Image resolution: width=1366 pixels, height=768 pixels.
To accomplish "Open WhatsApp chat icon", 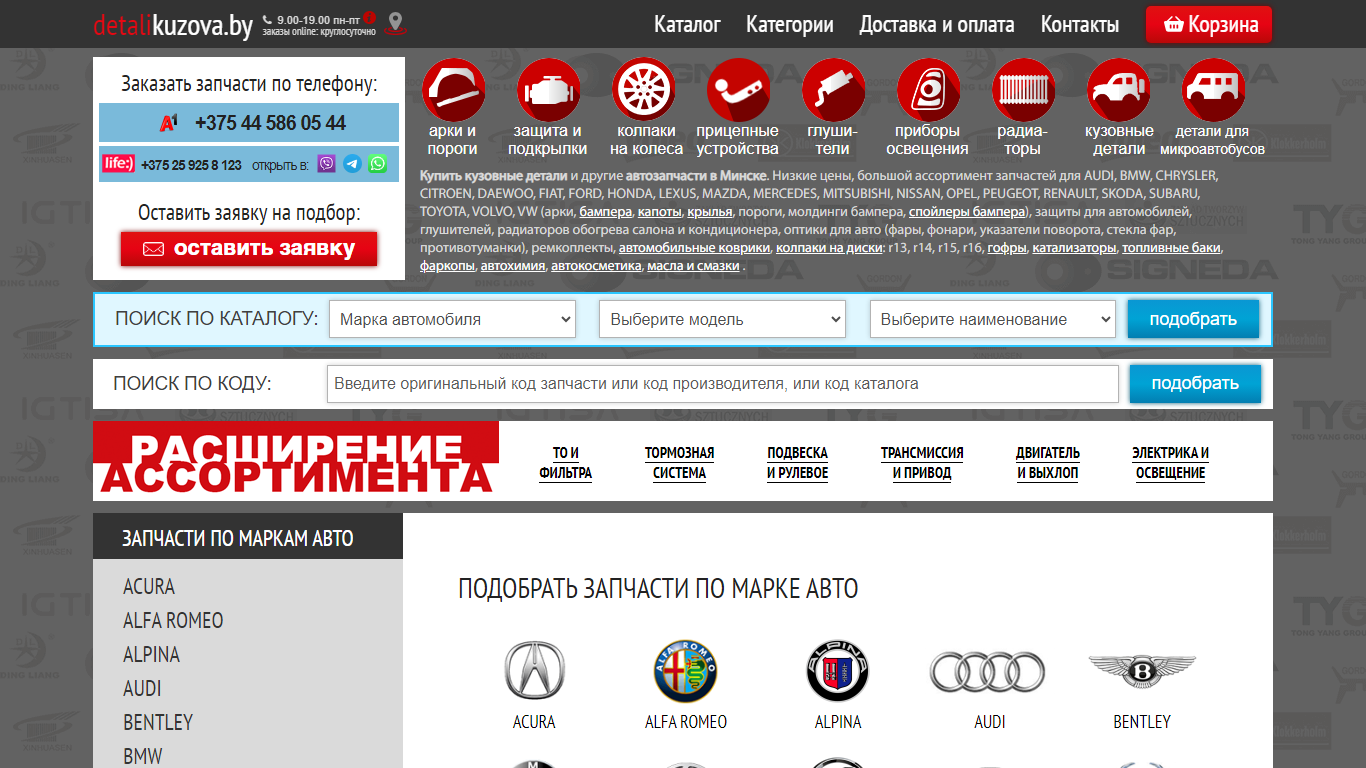I will 377,164.
